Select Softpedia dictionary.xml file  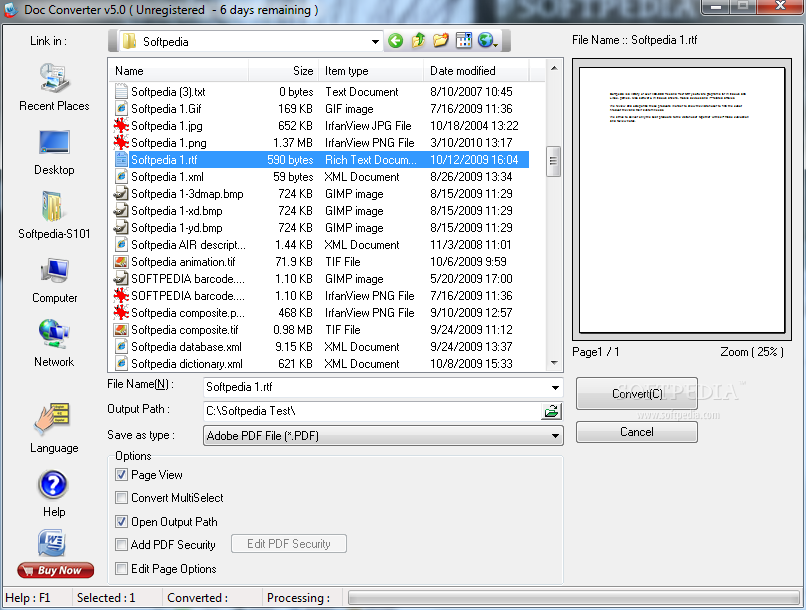[321, 364]
